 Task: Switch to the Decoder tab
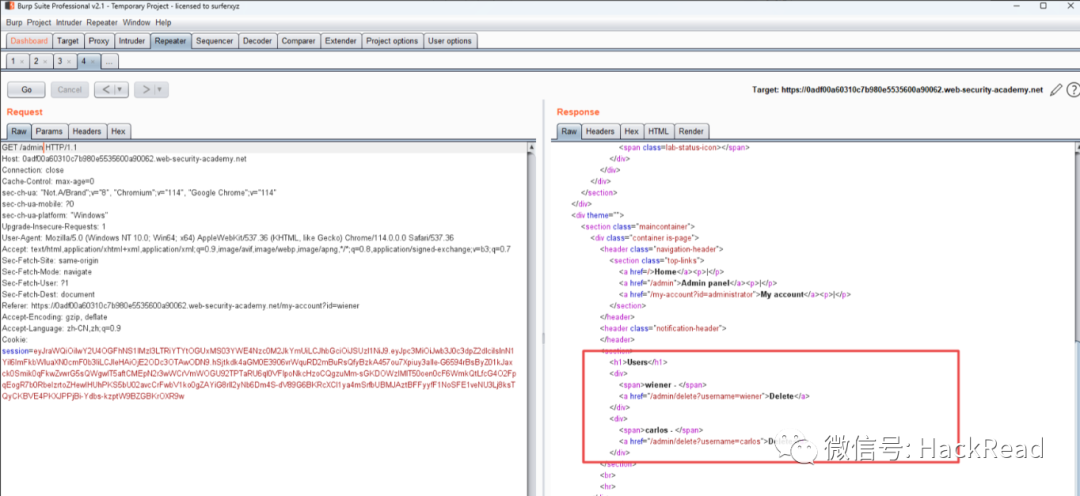[258, 41]
